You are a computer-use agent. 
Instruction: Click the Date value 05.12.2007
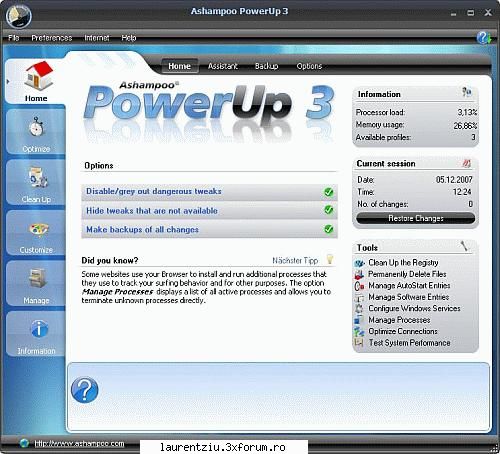[454, 180]
